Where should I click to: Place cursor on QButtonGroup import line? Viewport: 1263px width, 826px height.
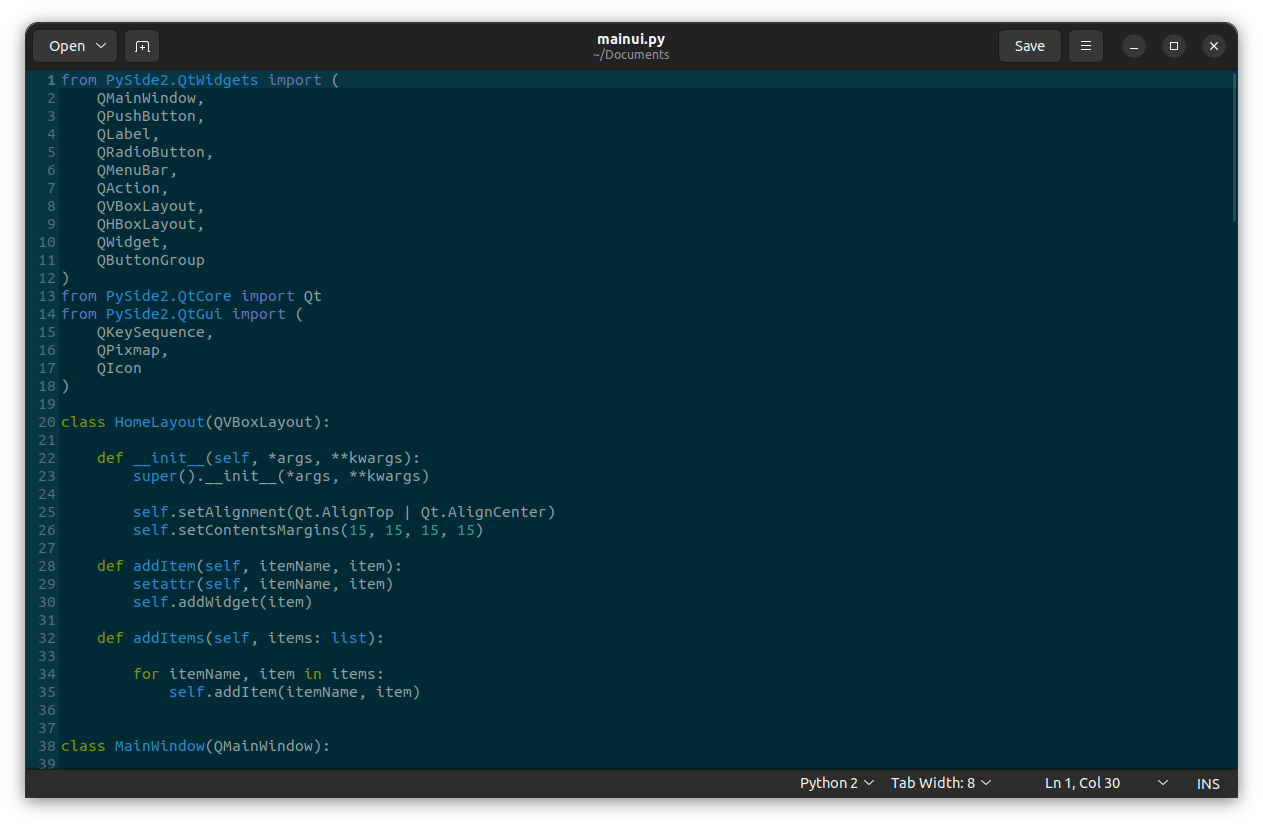[150, 260]
